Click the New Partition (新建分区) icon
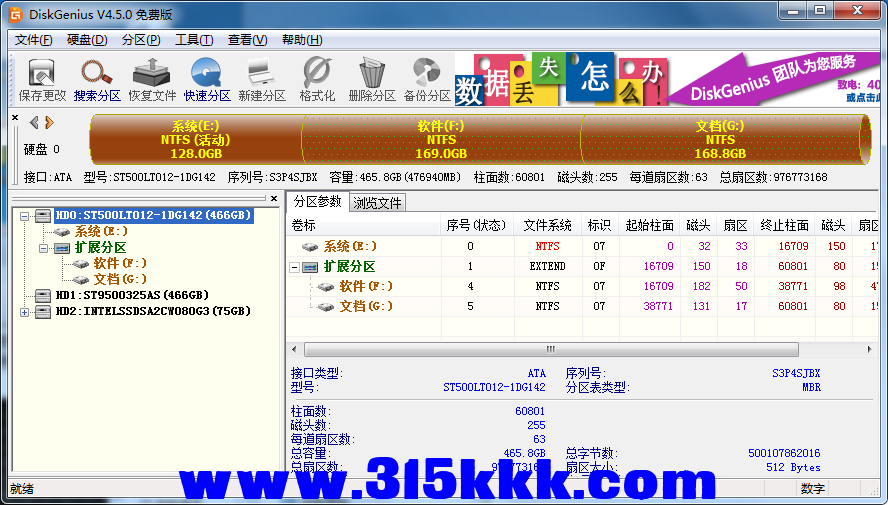Screen dimensions: 888x505 (262, 80)
